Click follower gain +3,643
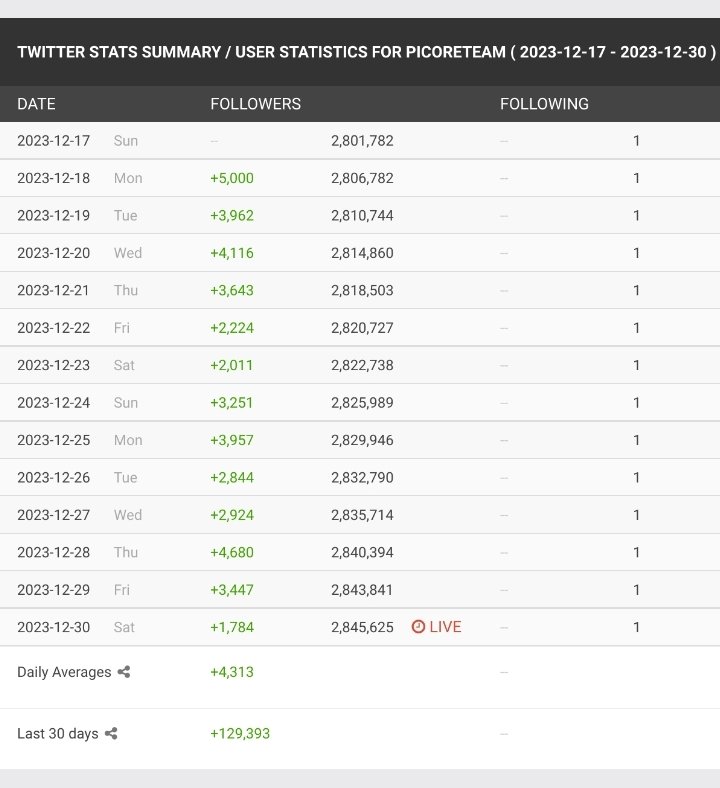The image size is (720, 788). 232,290
